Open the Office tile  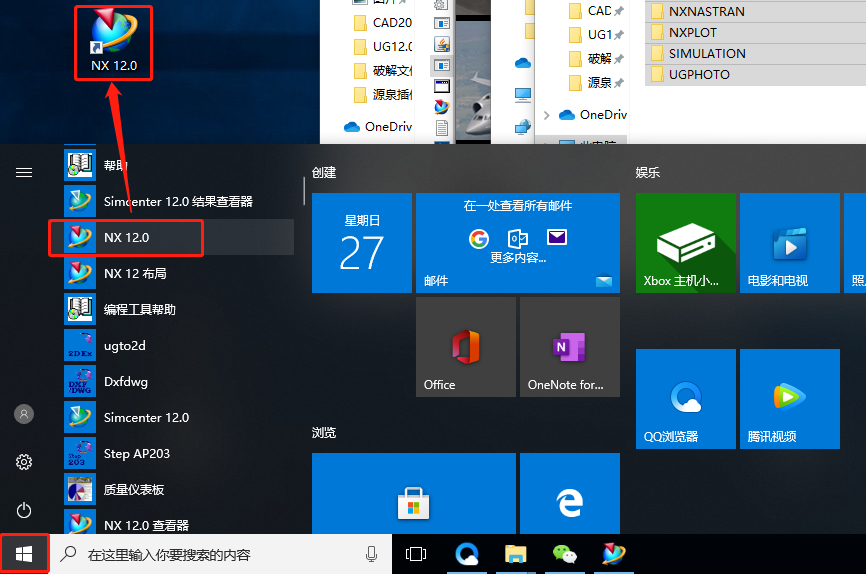coord(466,347)
